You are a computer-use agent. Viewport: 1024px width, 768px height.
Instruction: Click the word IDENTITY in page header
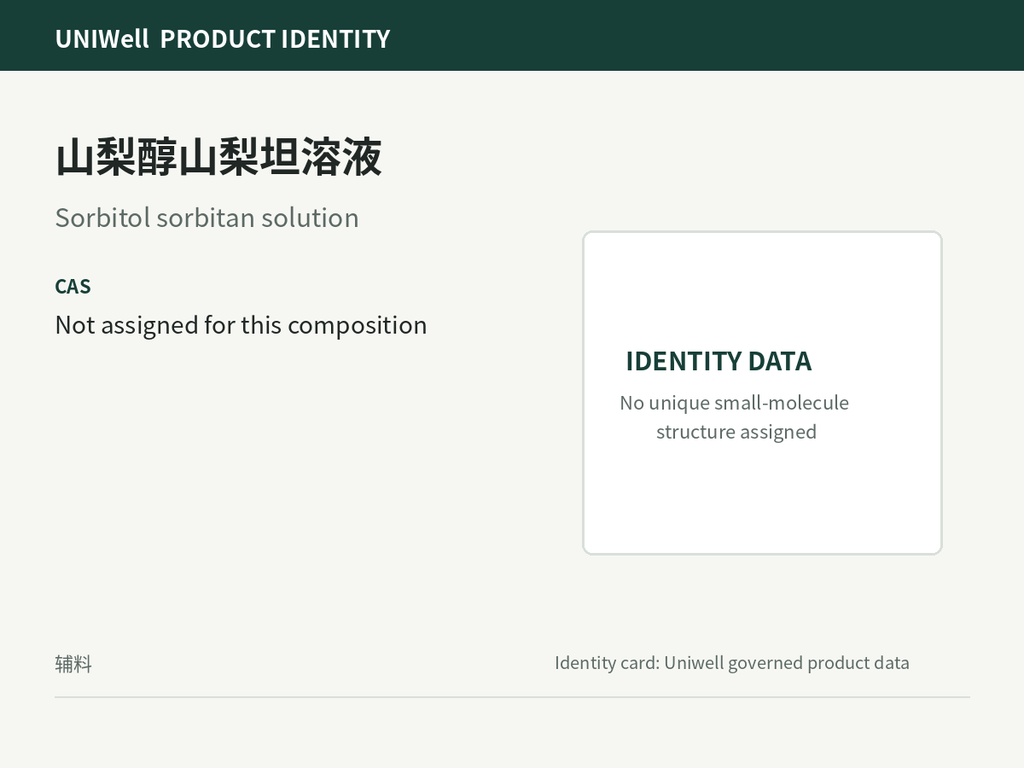click(336, 39)
